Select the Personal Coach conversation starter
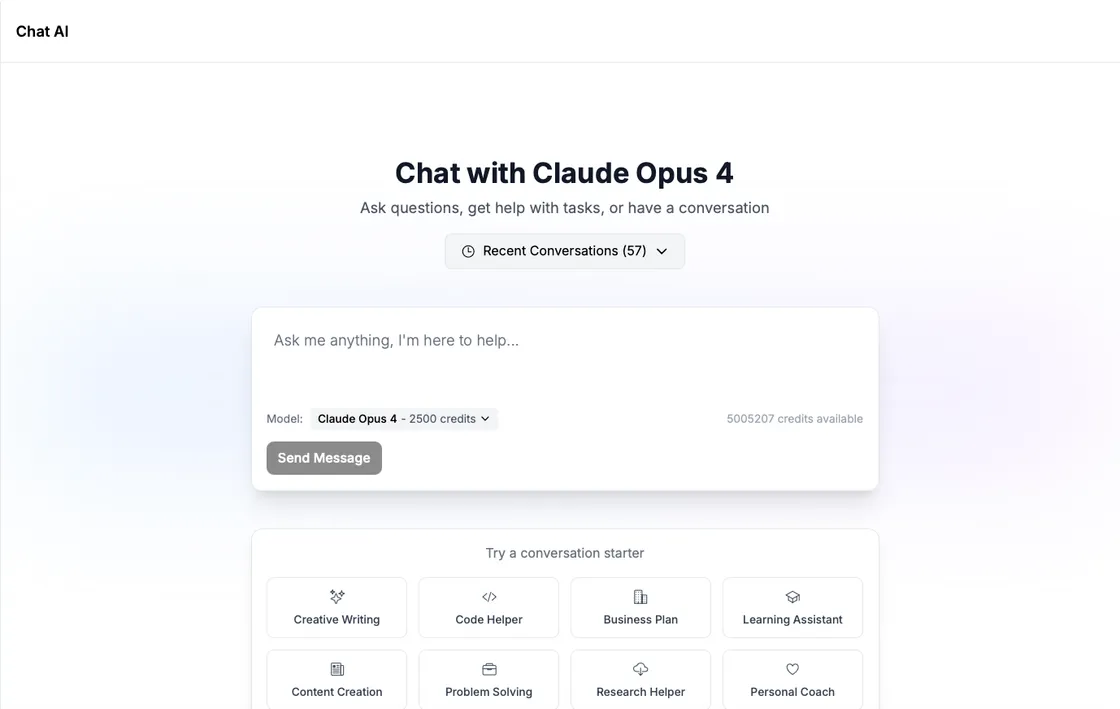The width and height of the screenshot is (1120, 709). tap(792, 679)
